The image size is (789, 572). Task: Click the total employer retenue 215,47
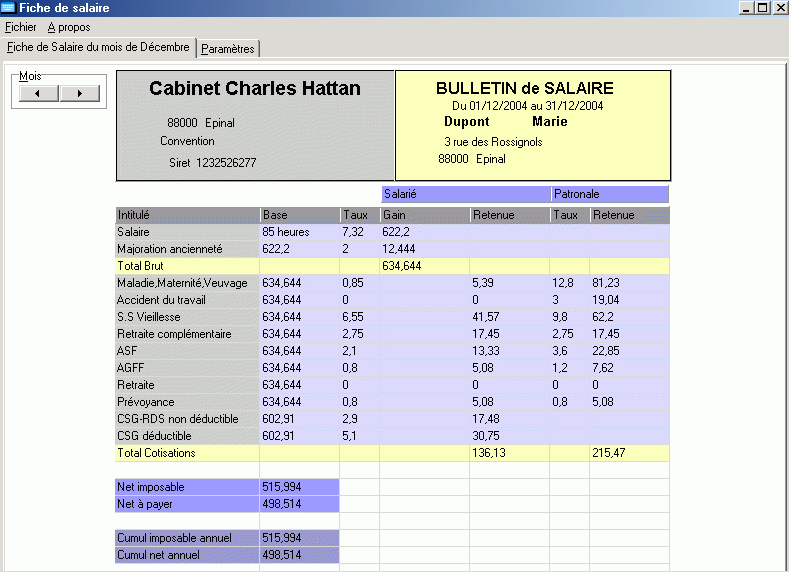pos(629,453)
